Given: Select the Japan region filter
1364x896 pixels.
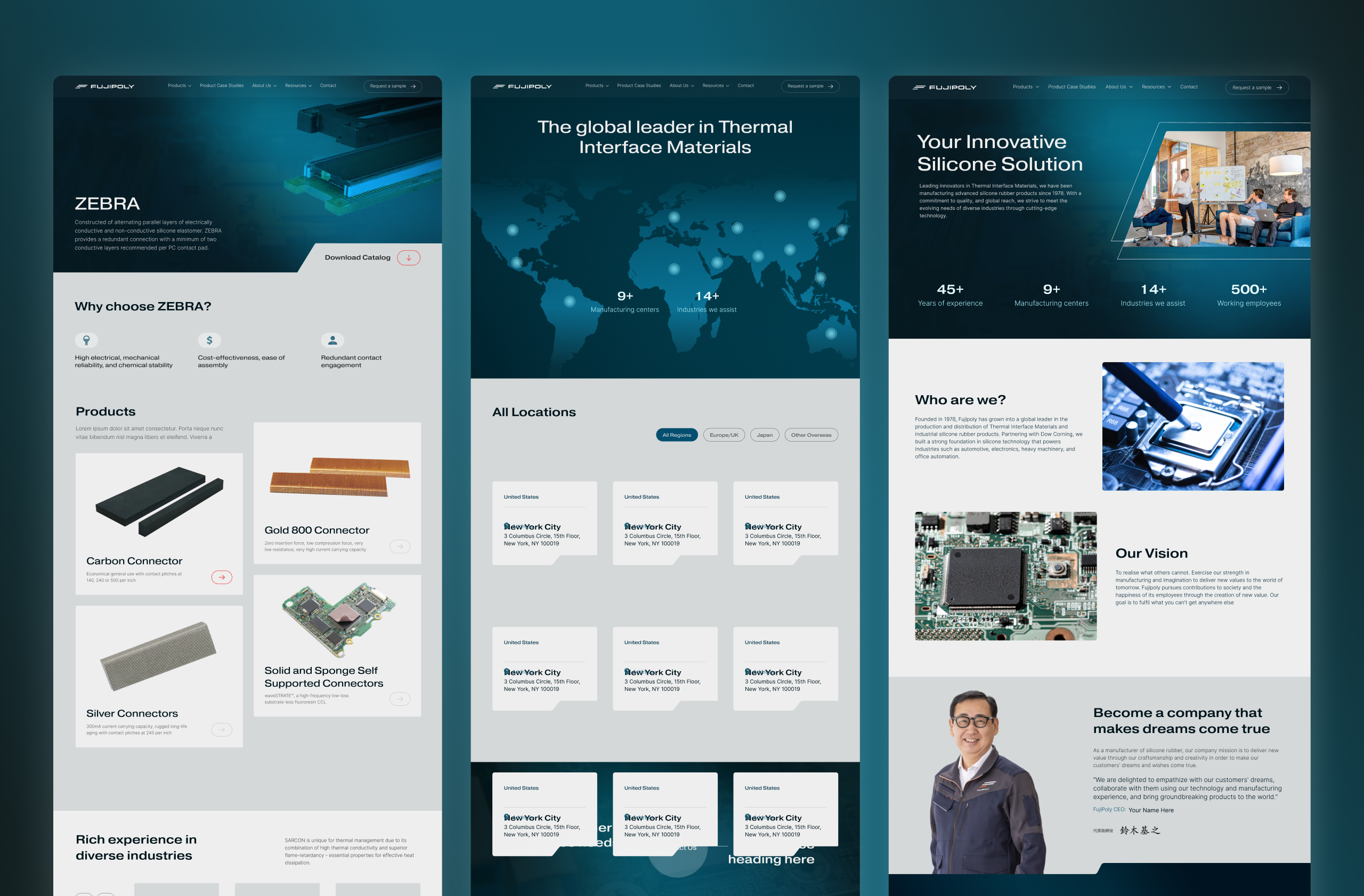Looking at the screenshot, I should (x=765, y=435).
